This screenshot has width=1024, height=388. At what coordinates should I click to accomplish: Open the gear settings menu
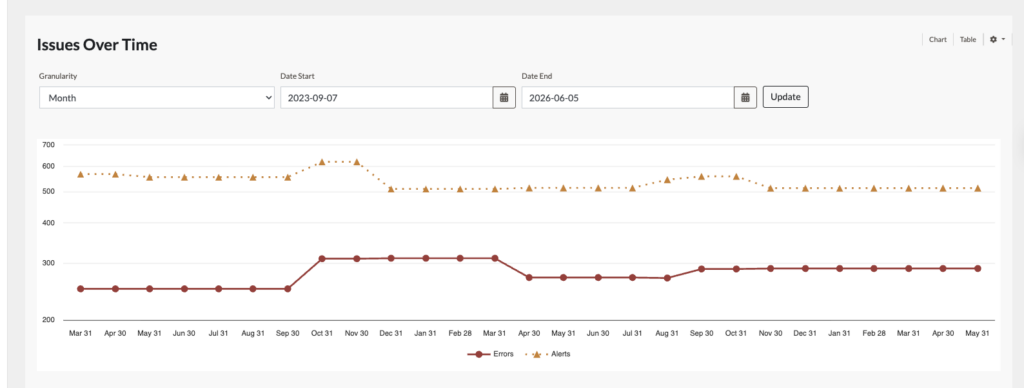[x=997, y=39]
